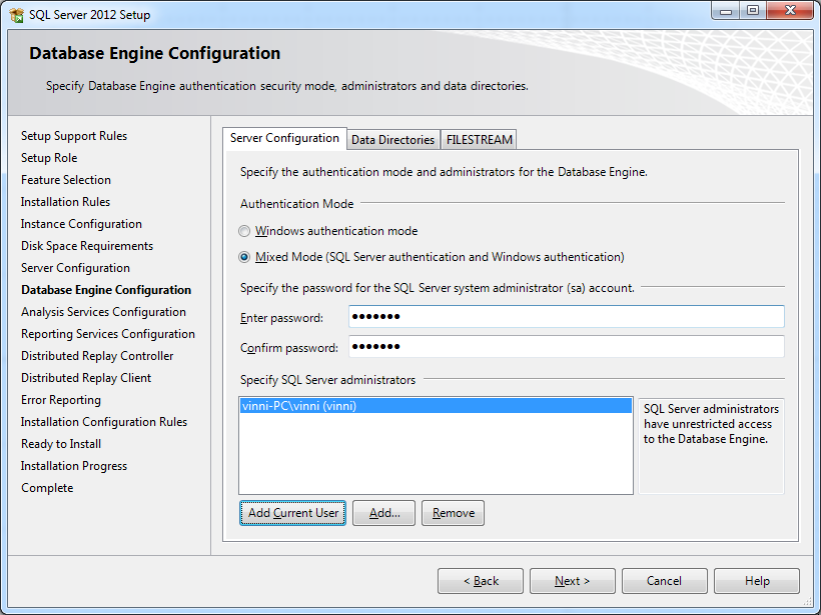Click Database Engine Configuration step in sidebar

[106, 290]
